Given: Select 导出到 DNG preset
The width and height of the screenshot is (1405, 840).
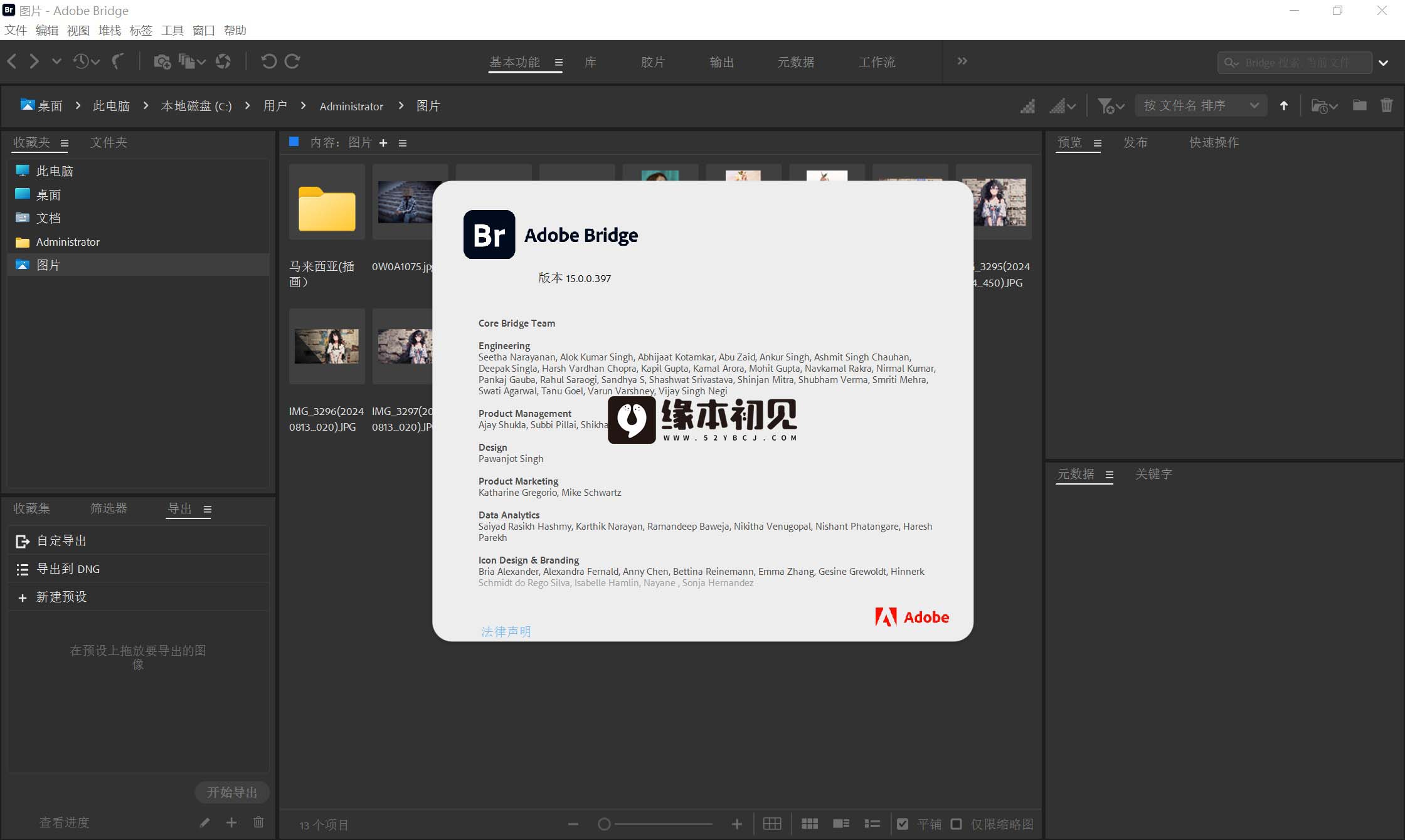Looking at the screenshot, I should pyautogui.click(x=138, y=569).
